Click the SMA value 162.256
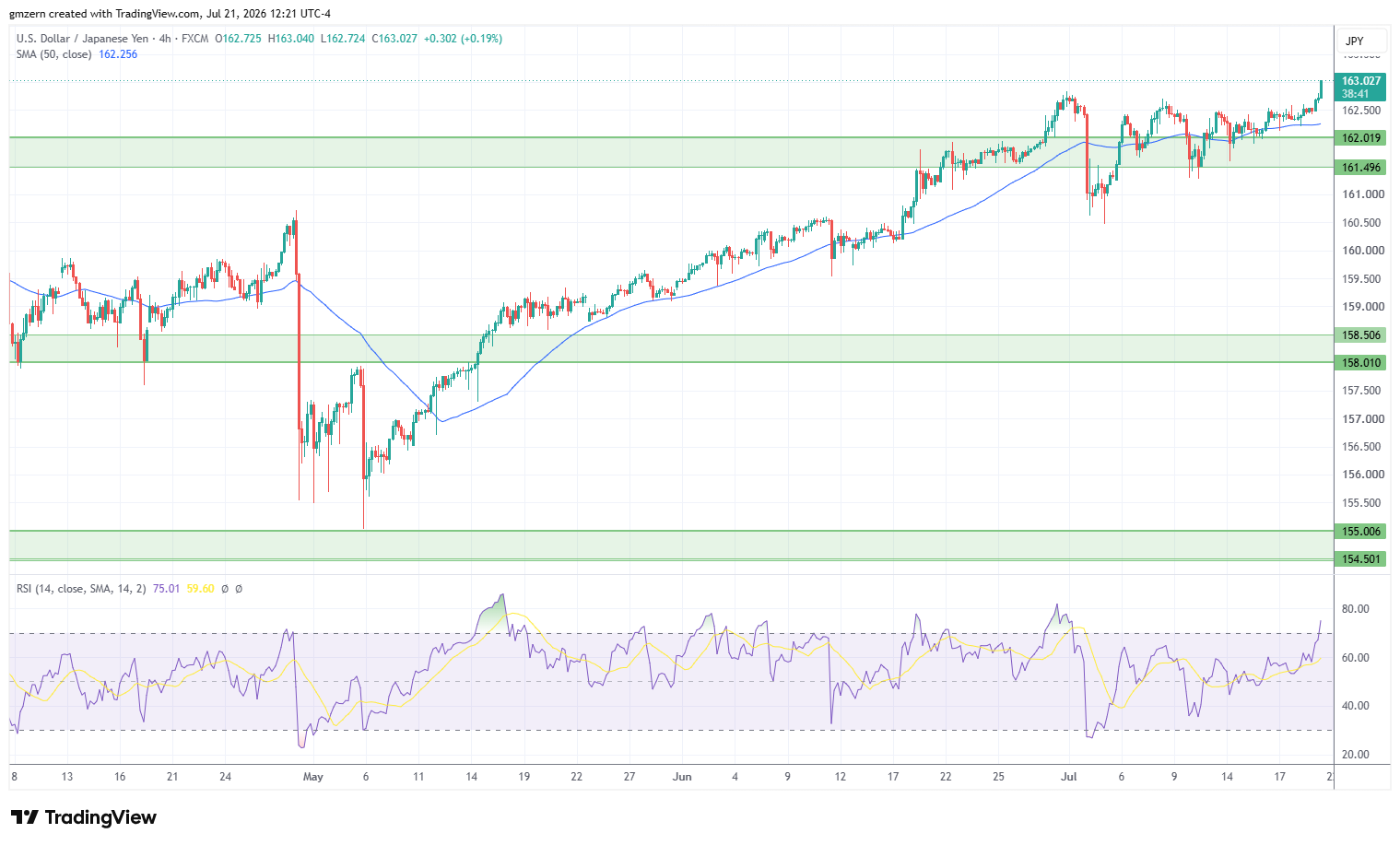This screenshot has height=845, width=1400. pyautogui.click(x=118, y=54)
